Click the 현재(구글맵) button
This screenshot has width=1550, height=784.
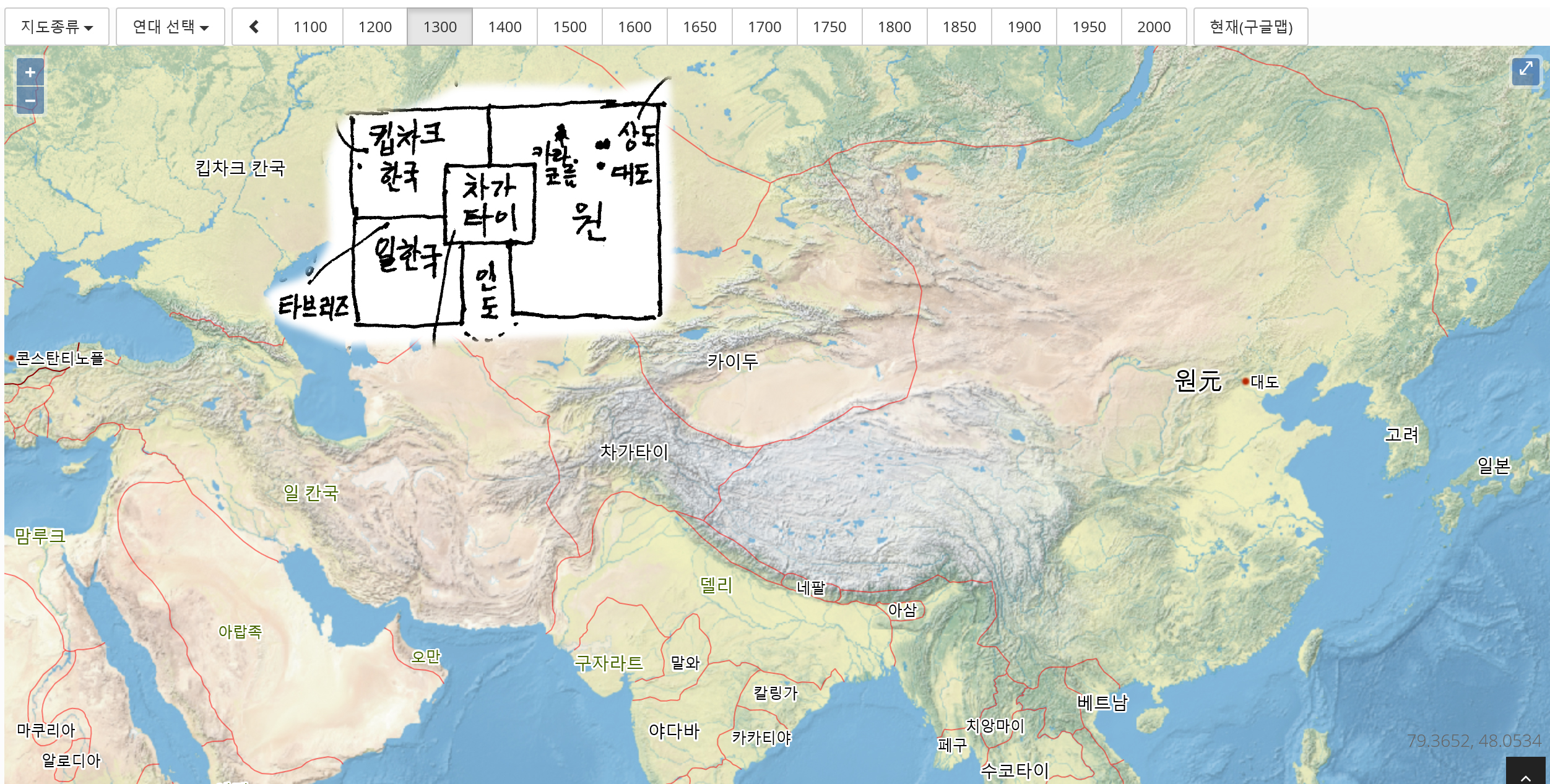pyautogui.click(x=1250, y=27)
